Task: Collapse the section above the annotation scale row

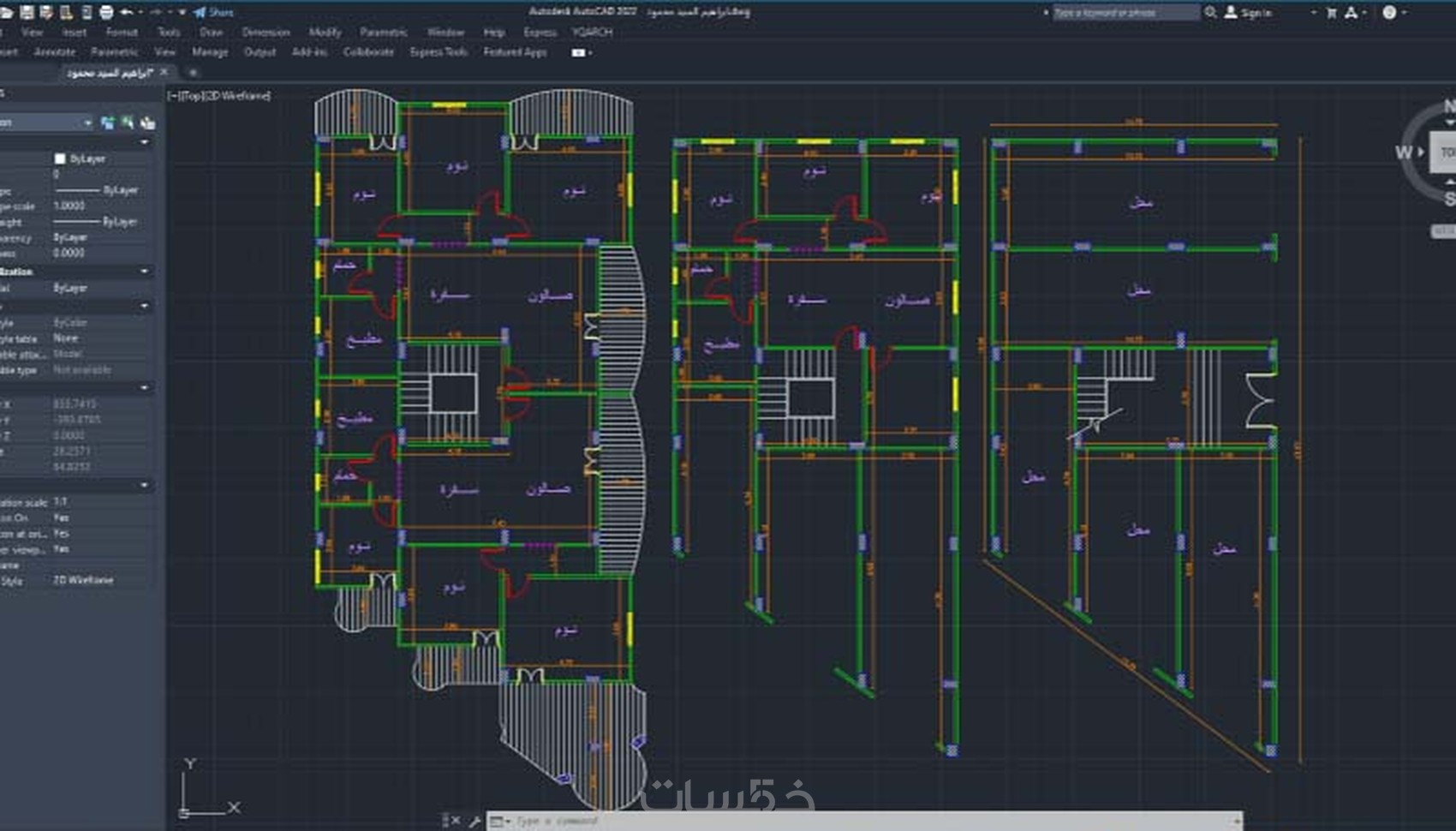Action: (144, 486)
